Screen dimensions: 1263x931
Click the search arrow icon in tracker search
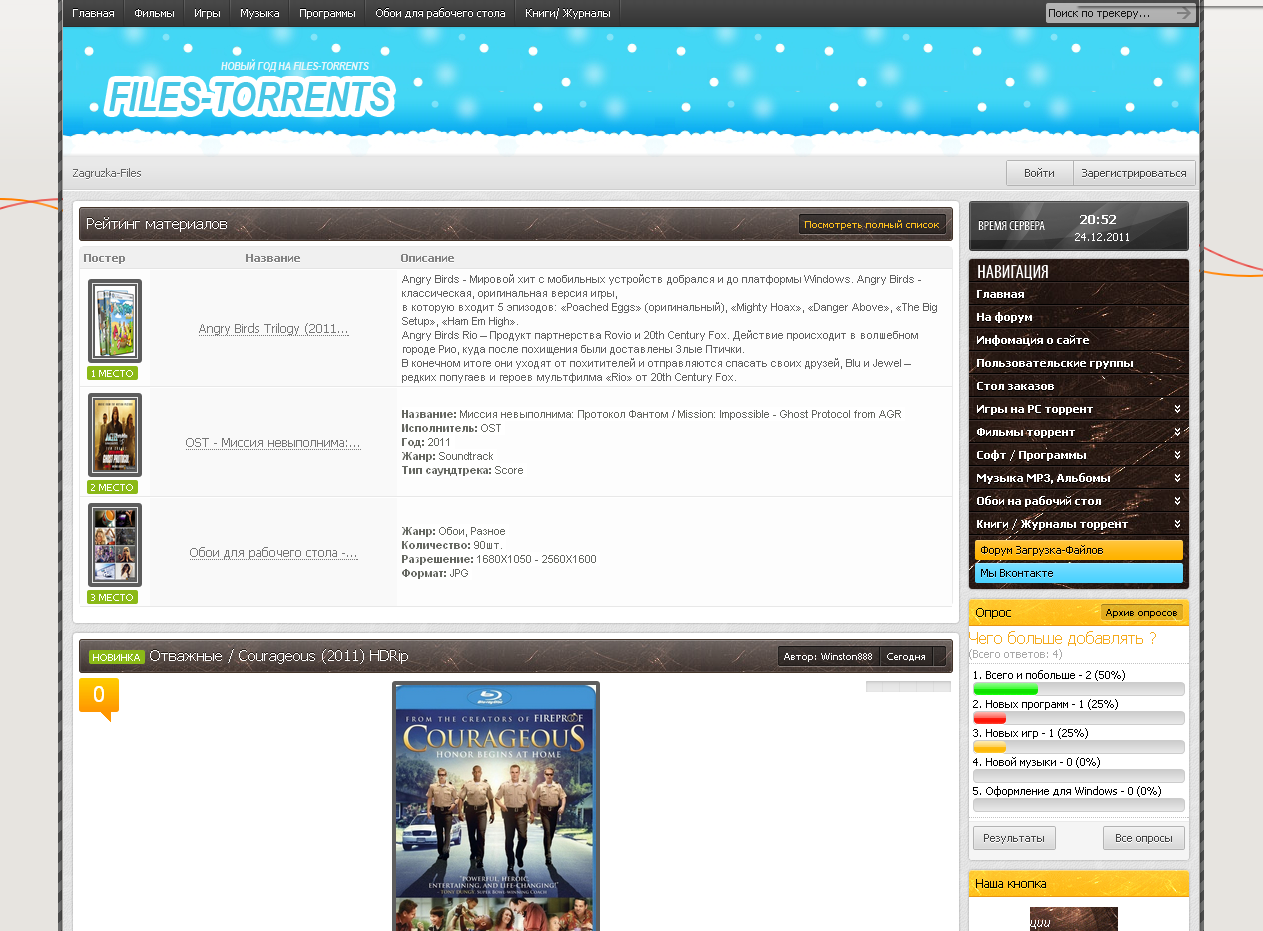pos(1183,13)
